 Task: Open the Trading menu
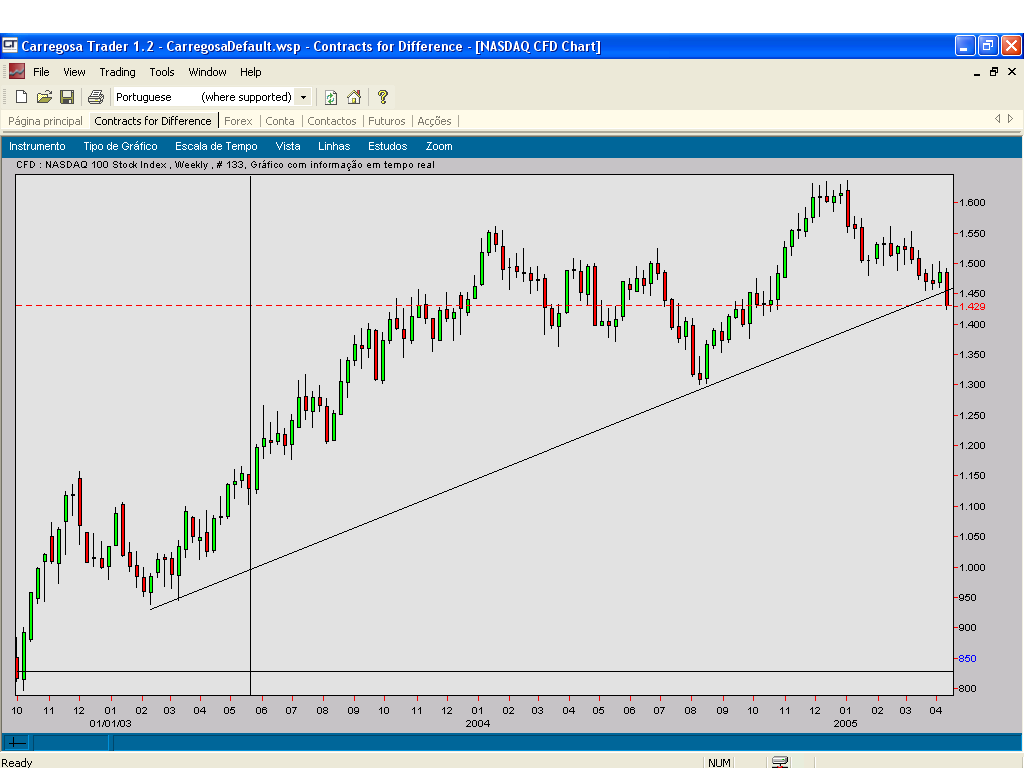(x=117, y=72)
